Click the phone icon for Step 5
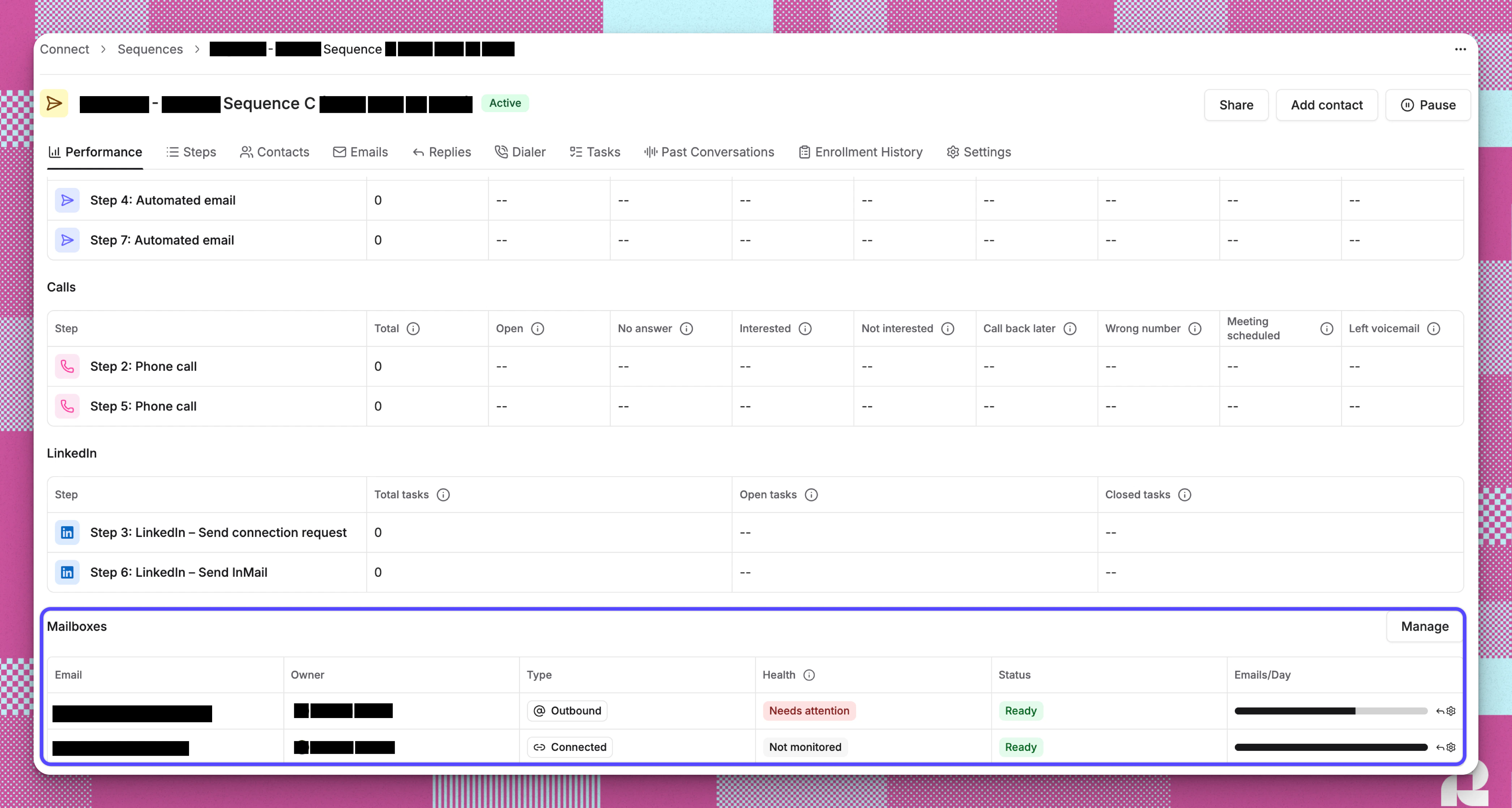 click(x=68, y=406)
